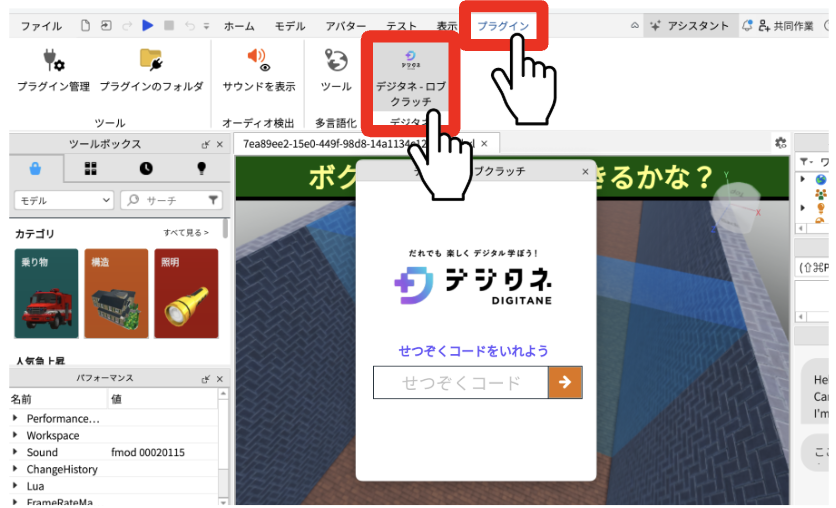Open the 多言語化 ツール localization tools

(336, 70)
